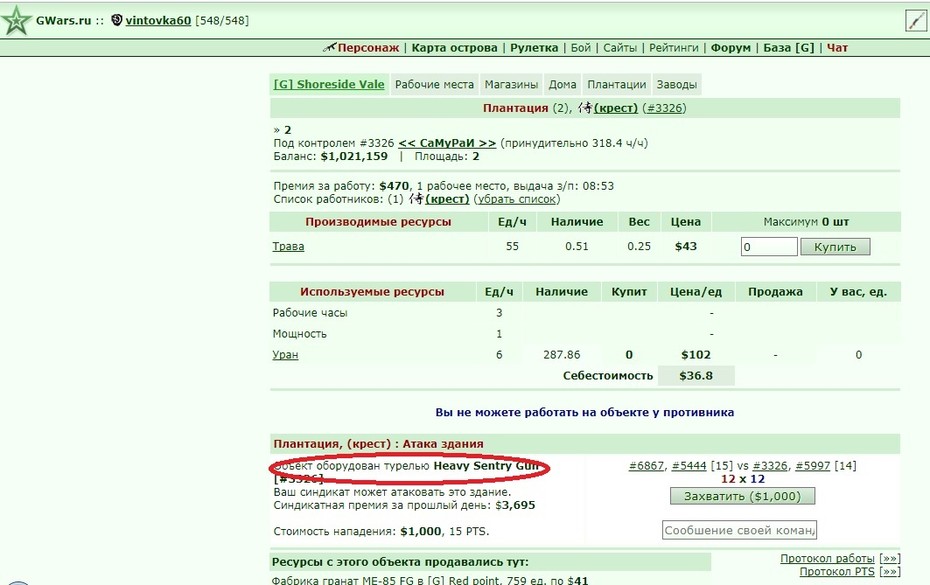Click the Трава purchase quantity field

tap(769, 247)
